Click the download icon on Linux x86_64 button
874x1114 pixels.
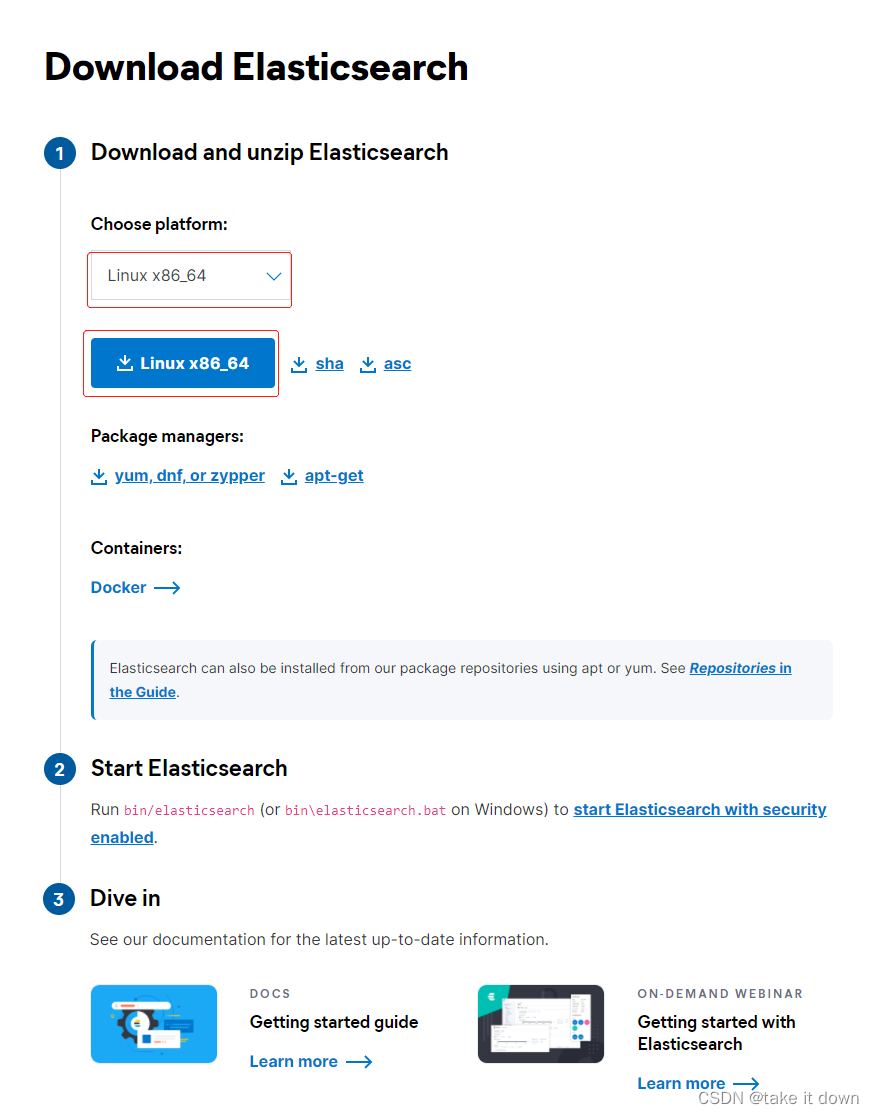(x=126, y=362)
